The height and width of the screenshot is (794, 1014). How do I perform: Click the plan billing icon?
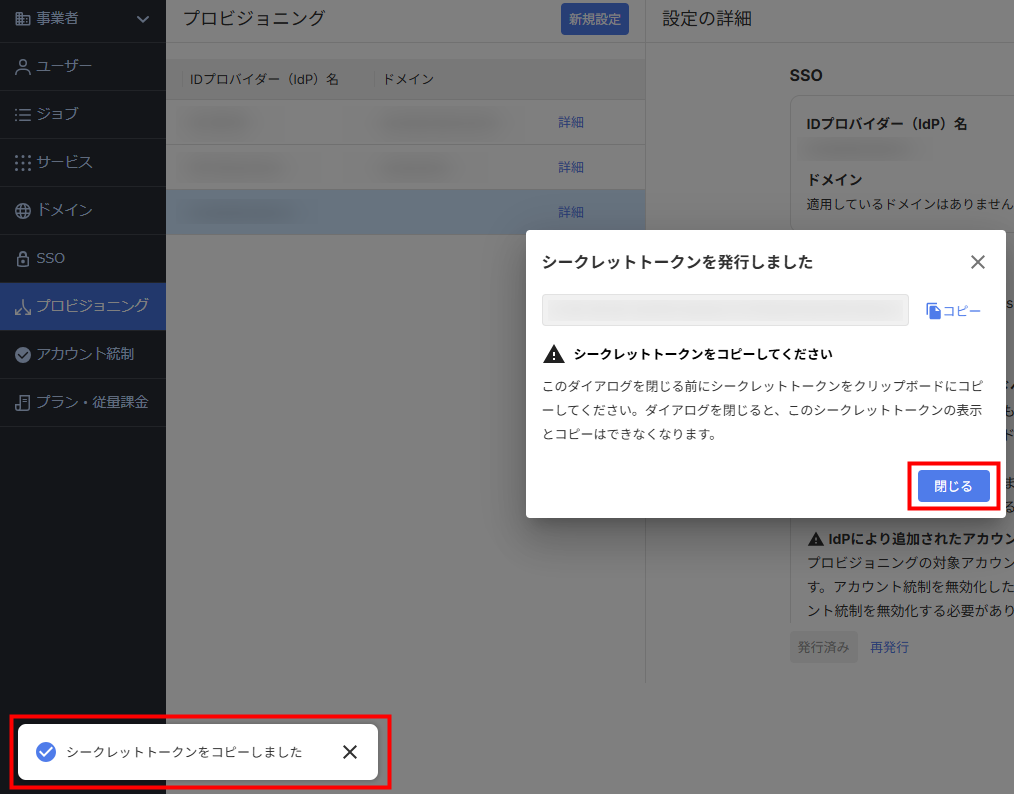pos(23,403)
